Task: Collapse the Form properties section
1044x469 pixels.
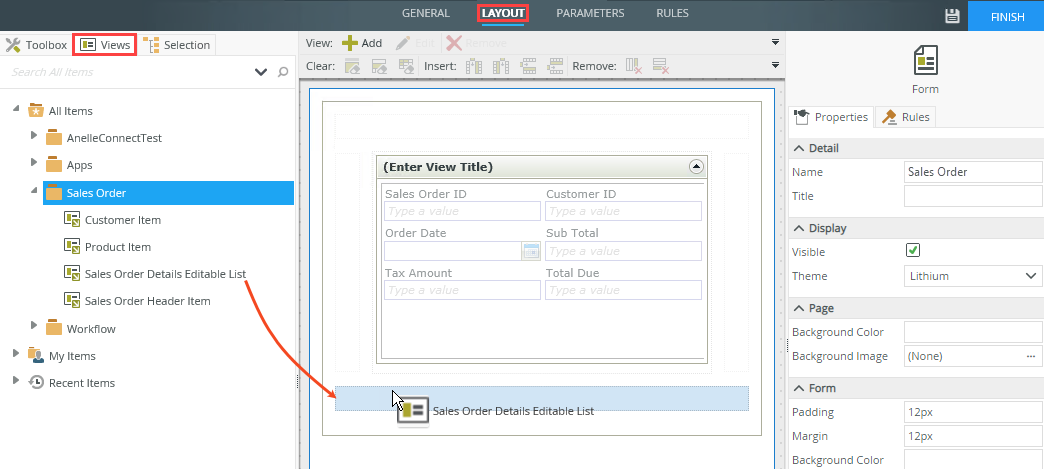Action: click(799, 388)
